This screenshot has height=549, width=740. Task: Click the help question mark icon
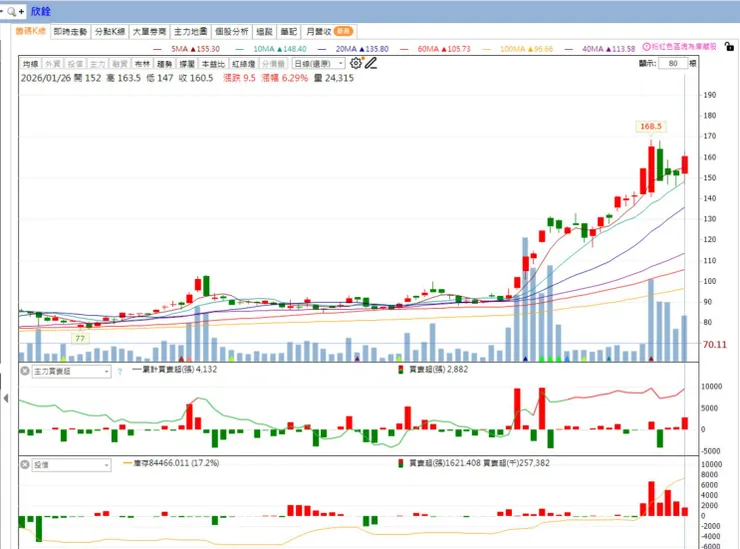coord(119,372)
